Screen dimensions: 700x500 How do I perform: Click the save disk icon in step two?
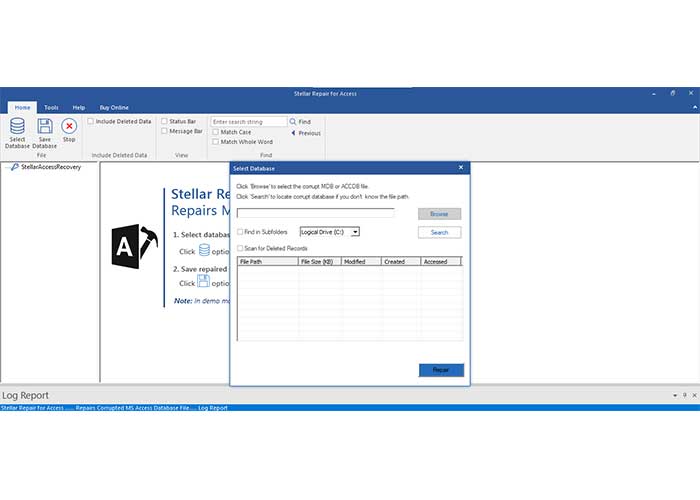pos(204,281)
